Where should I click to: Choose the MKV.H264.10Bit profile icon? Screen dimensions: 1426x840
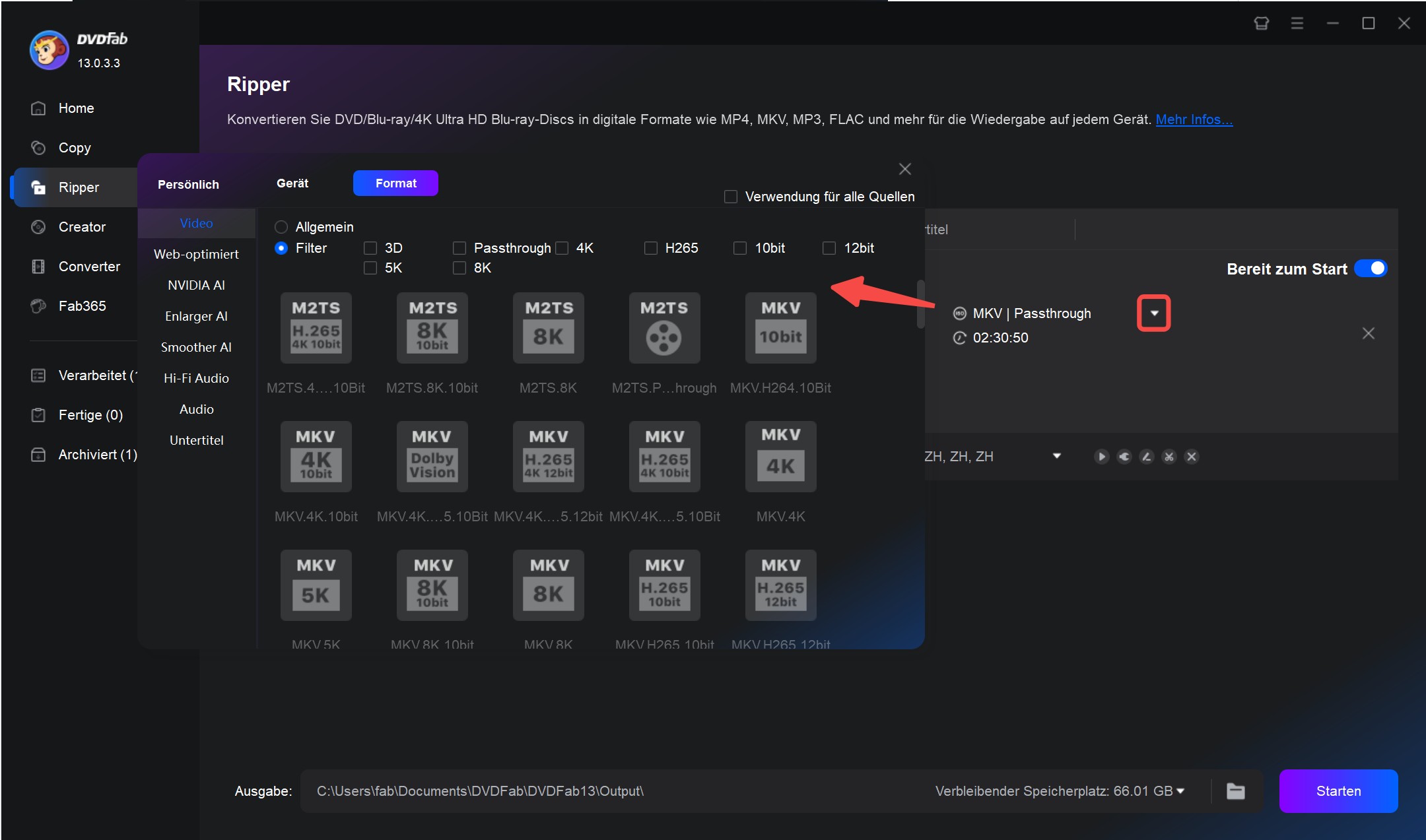tap(780, 328)
